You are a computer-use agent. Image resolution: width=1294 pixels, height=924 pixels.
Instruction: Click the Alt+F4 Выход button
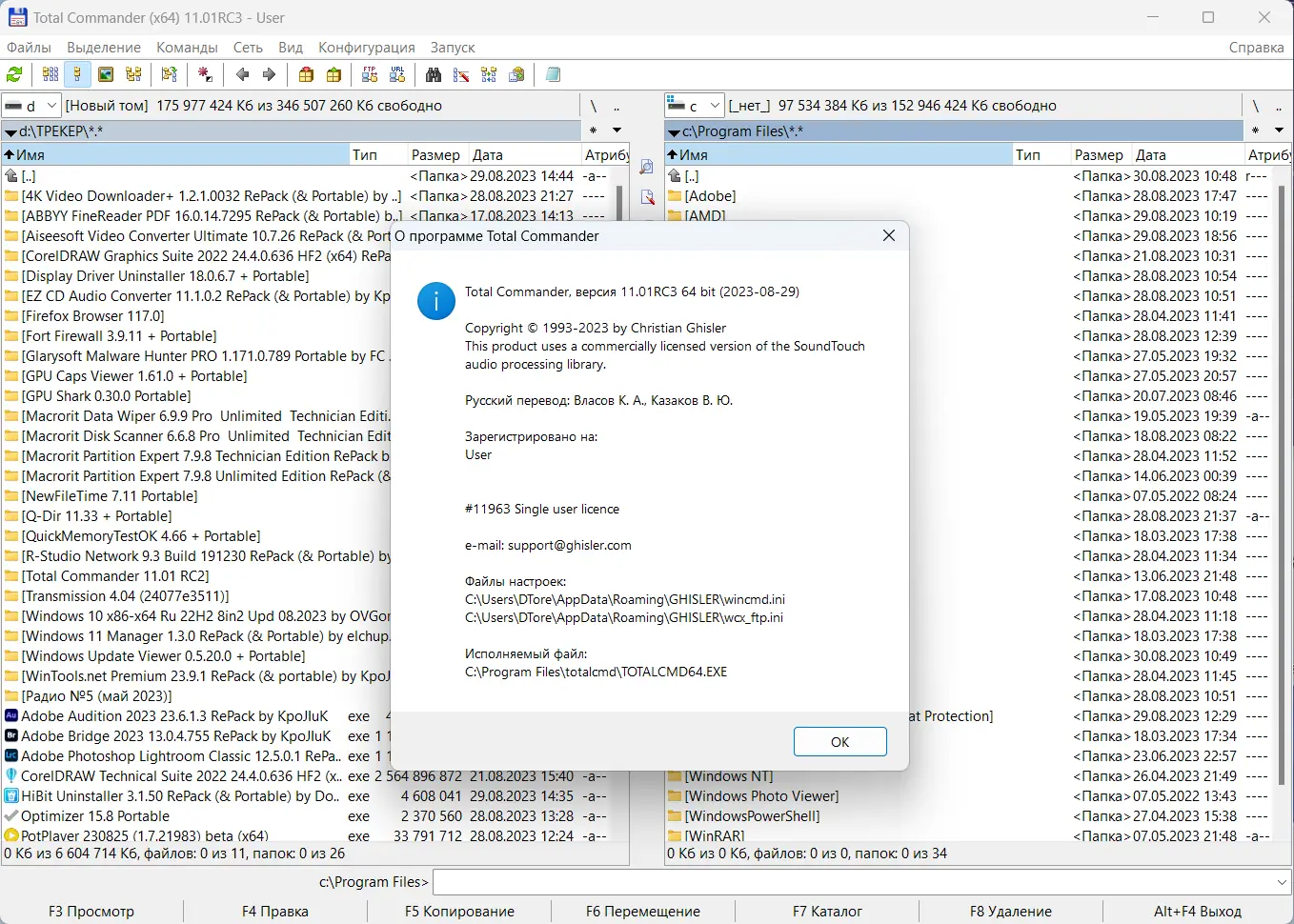tap(1197, 912)
